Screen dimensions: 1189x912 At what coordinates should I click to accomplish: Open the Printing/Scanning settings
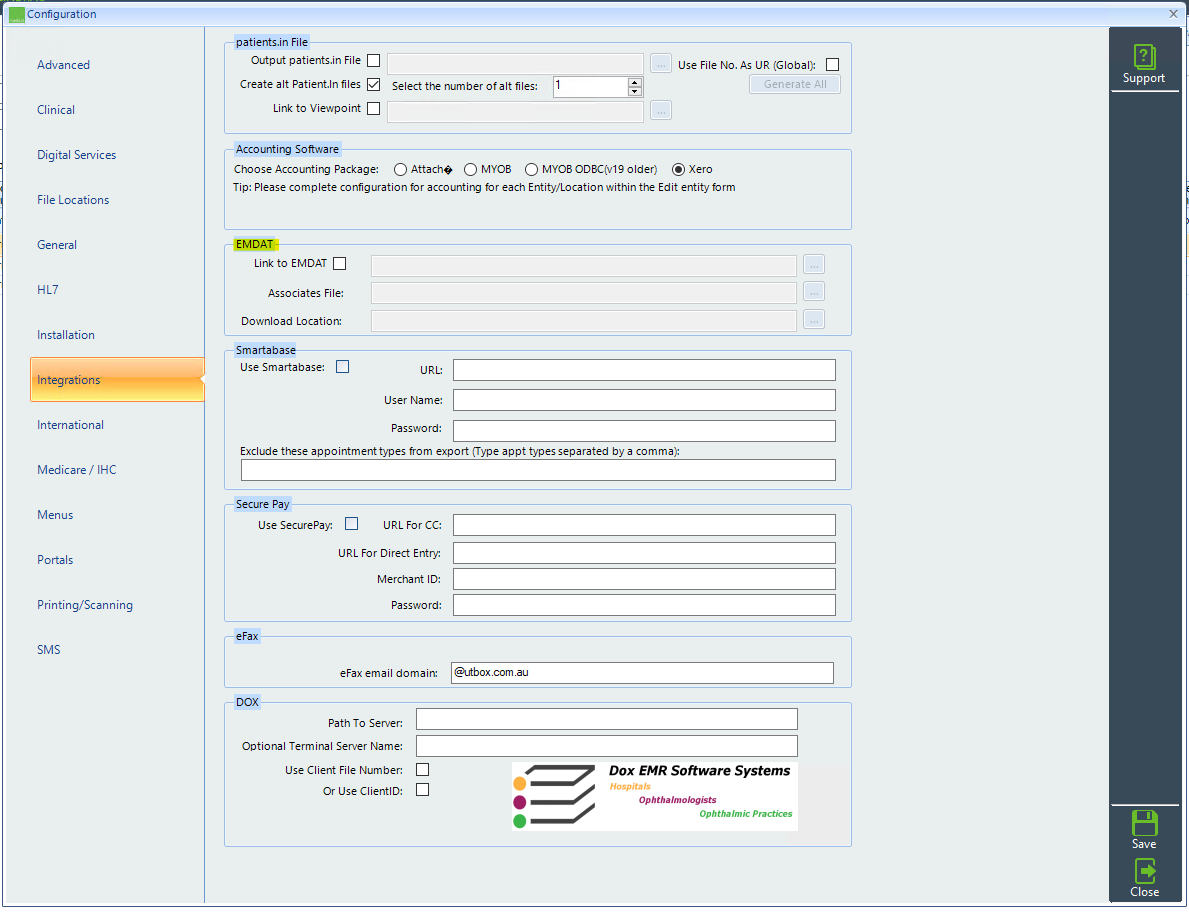[84, 604]
